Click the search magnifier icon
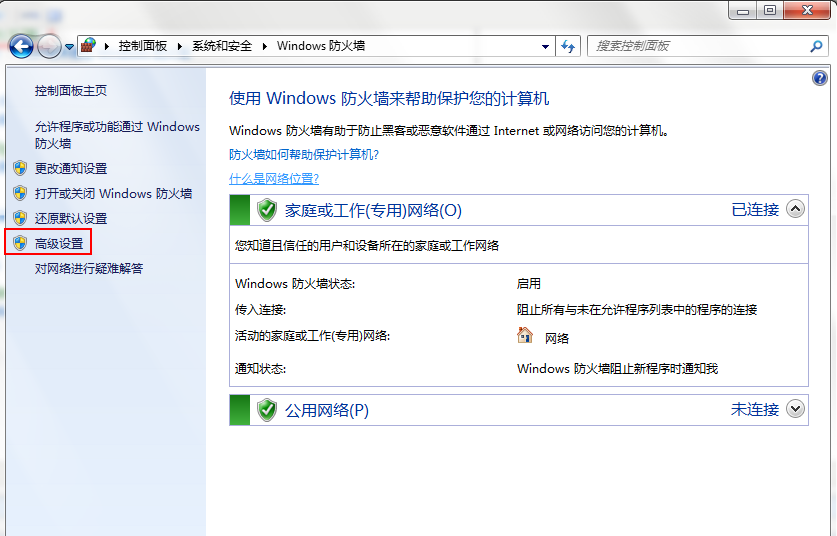 pyautogui.click(x=816, y=46)
